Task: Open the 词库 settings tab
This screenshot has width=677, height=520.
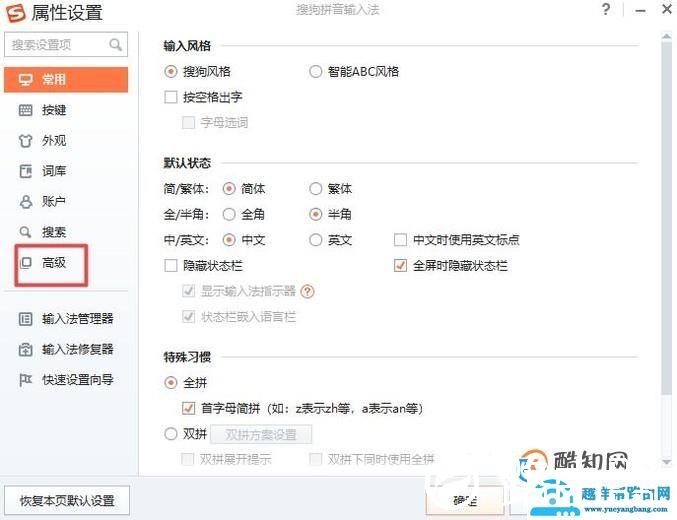Action: click(x=66, y=171)
